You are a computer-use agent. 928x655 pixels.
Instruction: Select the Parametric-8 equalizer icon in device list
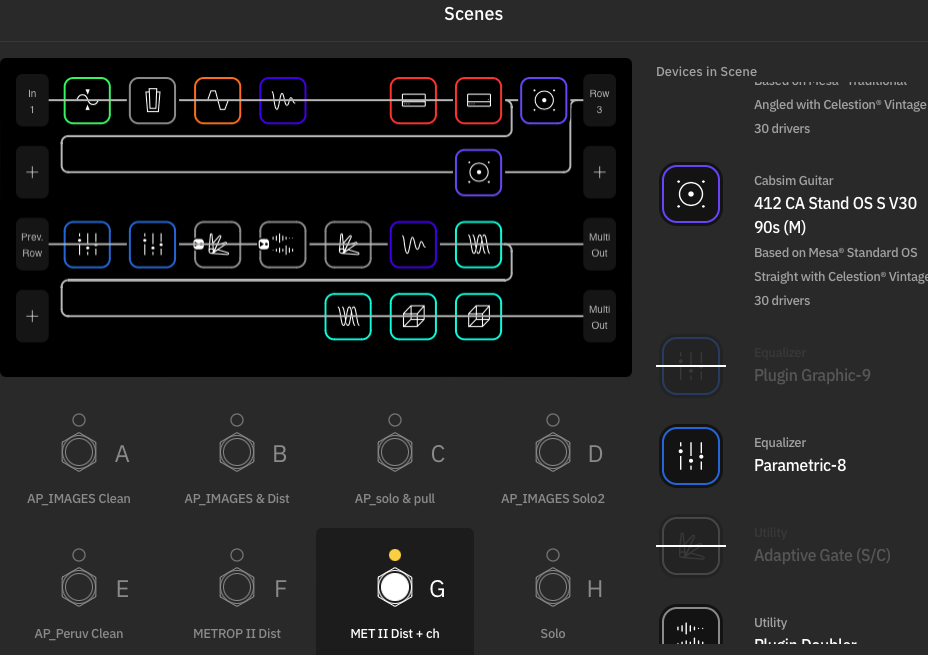(690, 456)
